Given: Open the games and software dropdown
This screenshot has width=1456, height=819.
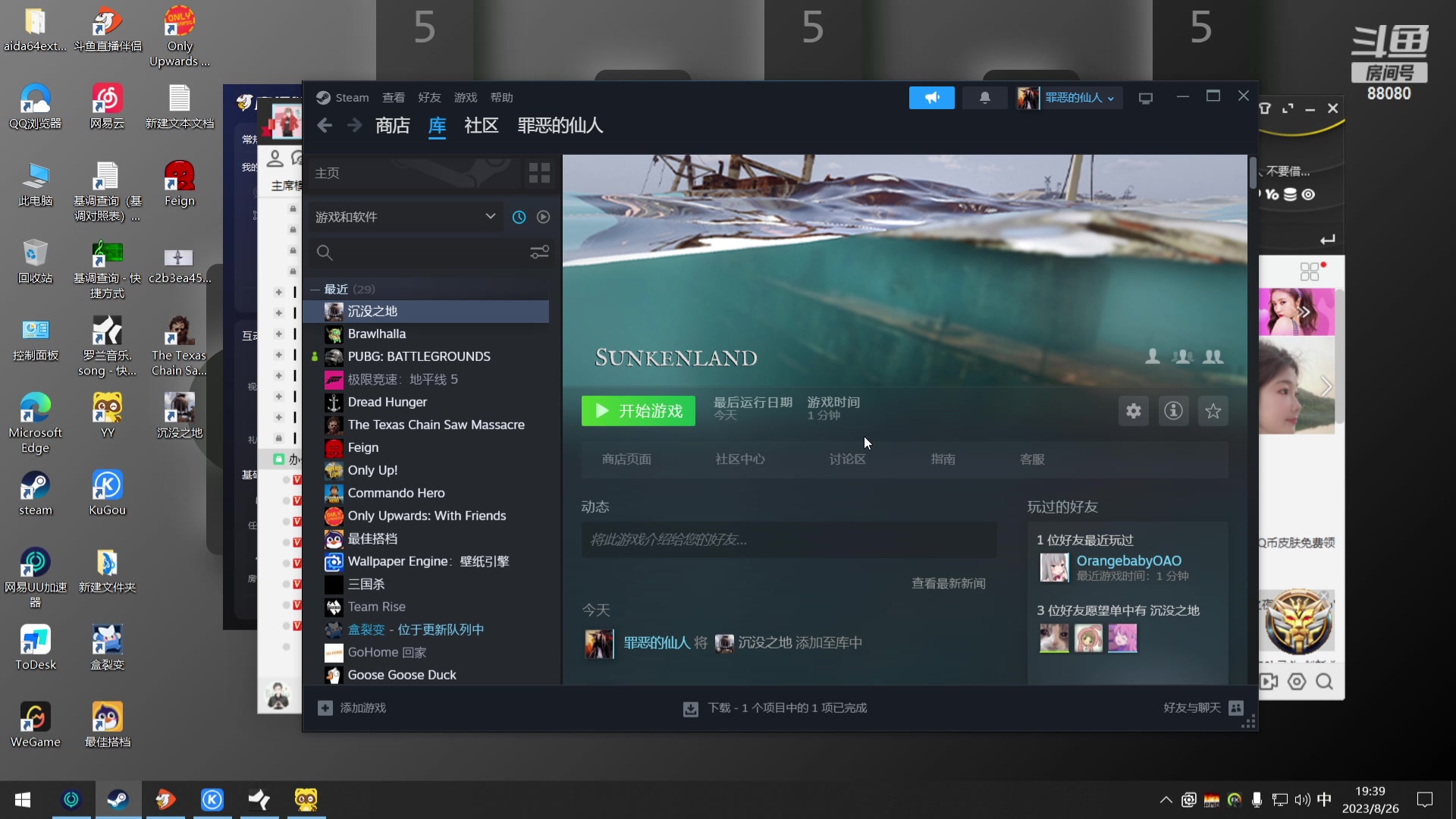Looking at the screenshot, I should point(406,217).
